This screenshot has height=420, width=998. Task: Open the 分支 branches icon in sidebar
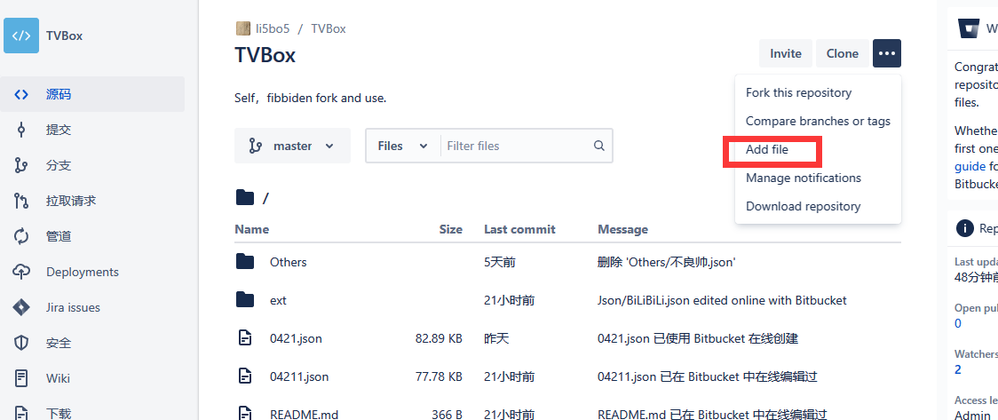coord(21,165)
